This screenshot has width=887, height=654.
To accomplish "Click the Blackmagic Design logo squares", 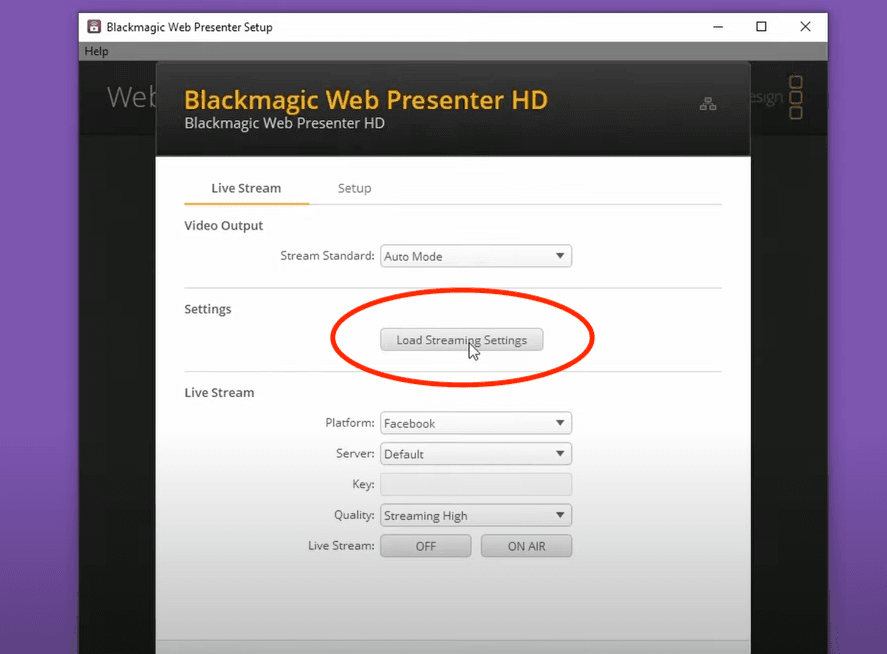I will pyautogui.click(x=796, y=97).
